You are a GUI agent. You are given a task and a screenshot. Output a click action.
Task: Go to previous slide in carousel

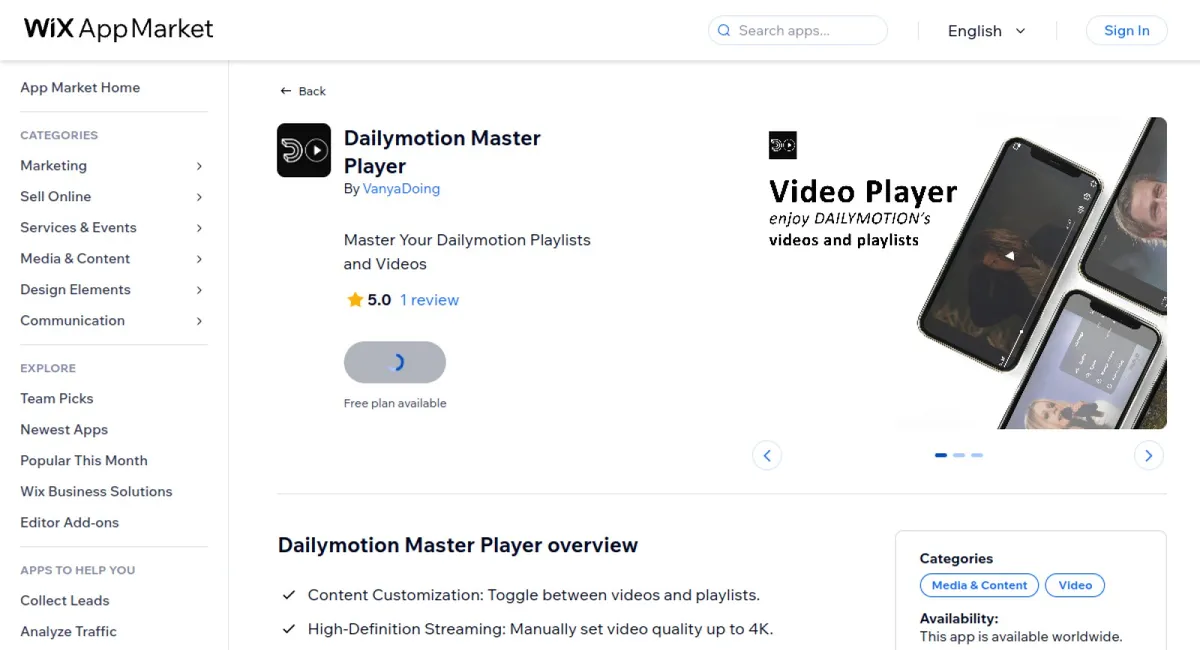point(767,456)
